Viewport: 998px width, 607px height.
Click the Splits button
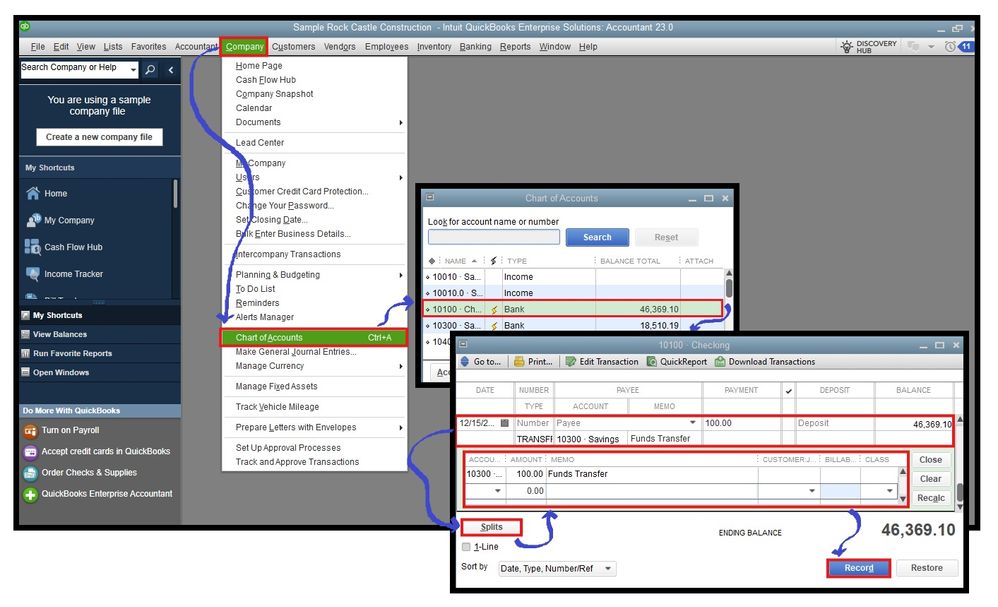pos(491,527)
